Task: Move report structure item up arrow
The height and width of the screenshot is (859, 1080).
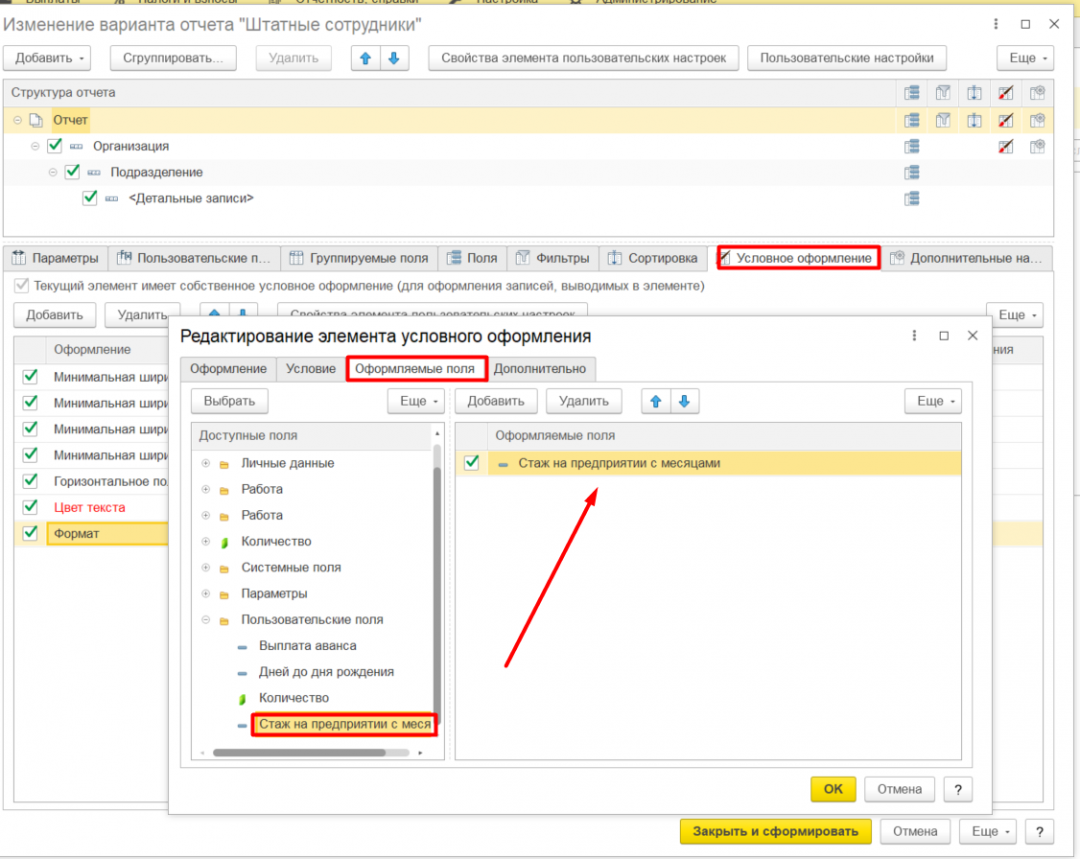Action: point(366,59)
